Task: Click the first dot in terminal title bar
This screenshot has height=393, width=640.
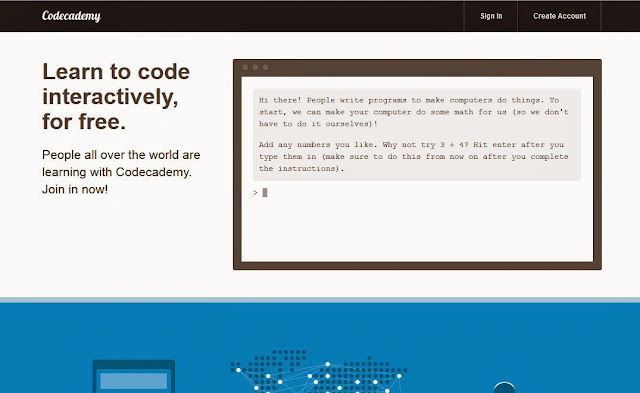Action: (x=245, y=67)
